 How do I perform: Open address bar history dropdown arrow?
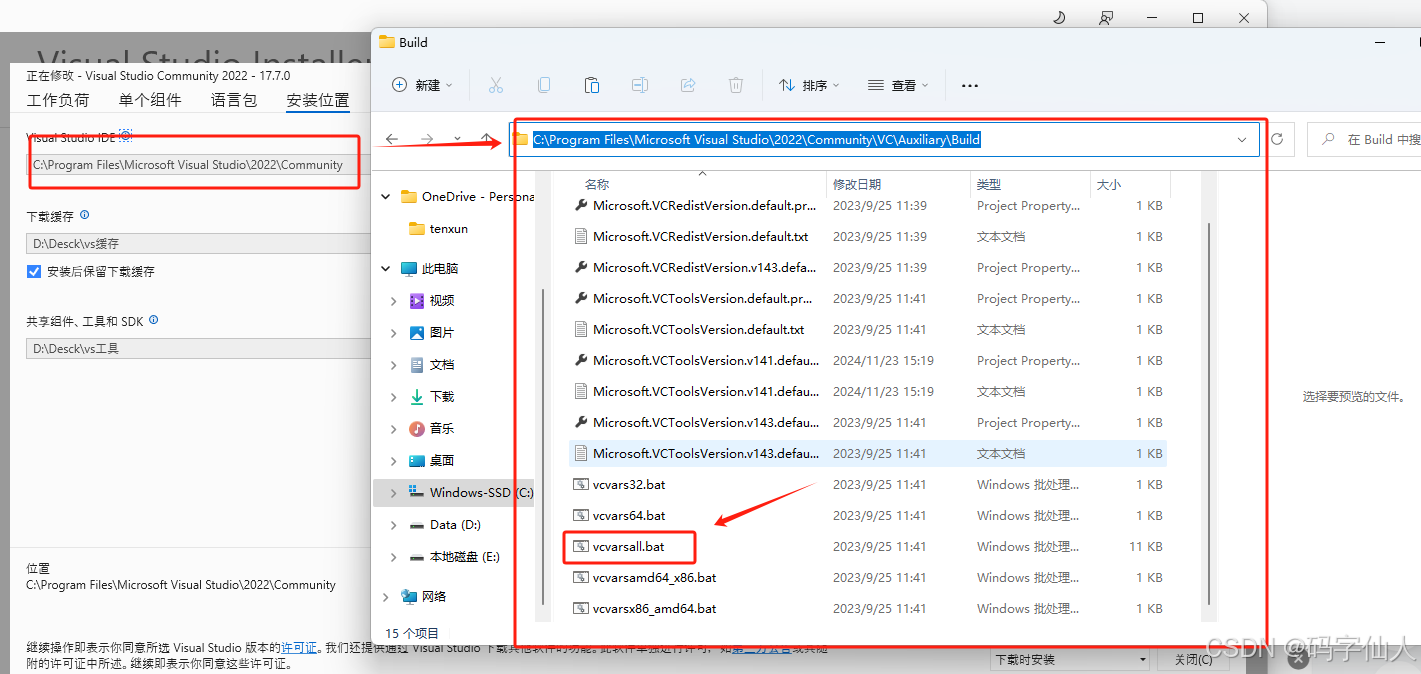point(1243,139)
